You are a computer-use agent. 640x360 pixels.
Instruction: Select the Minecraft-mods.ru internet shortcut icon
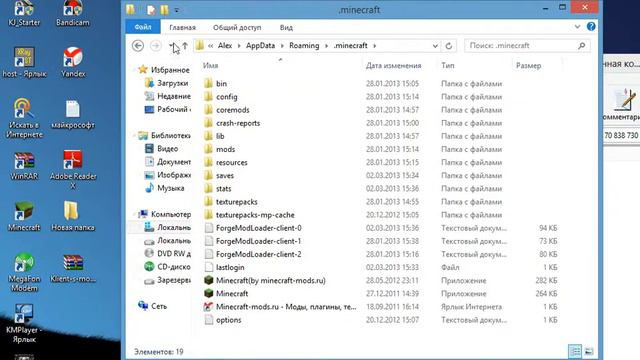click(209, 307)
